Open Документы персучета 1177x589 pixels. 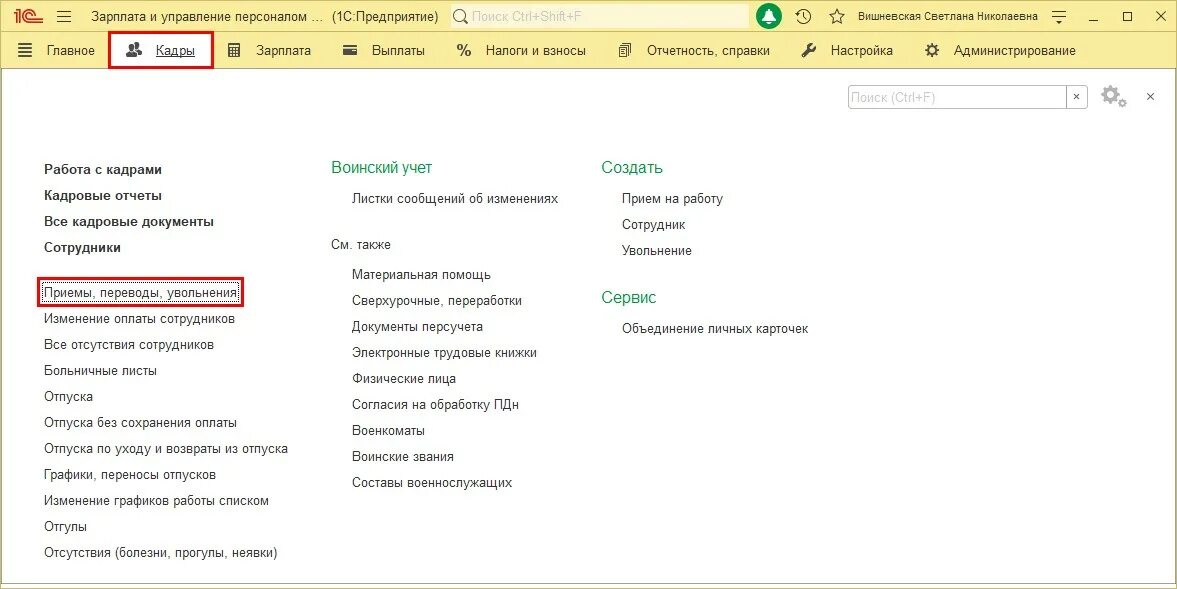pos(417,326)
